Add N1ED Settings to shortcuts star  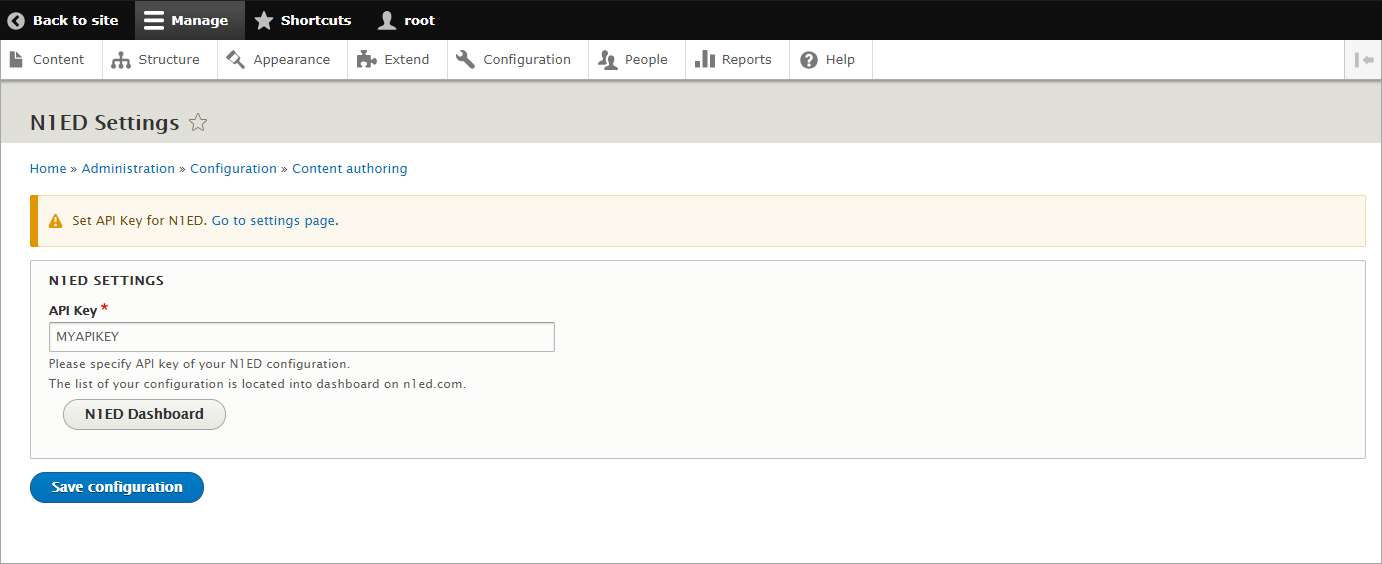click(x=198, y=123)
